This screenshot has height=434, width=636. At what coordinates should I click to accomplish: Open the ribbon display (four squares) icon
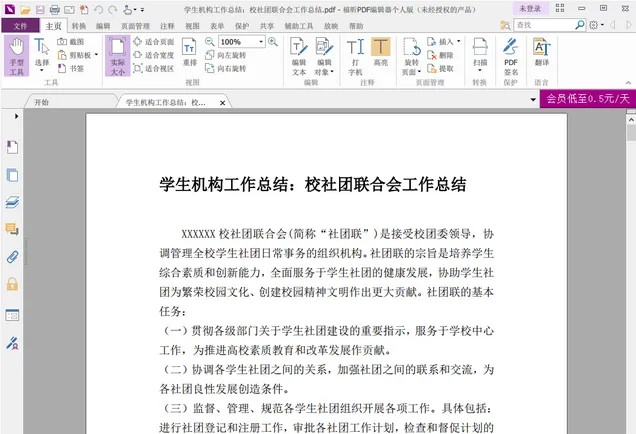[x=560, y=8]
